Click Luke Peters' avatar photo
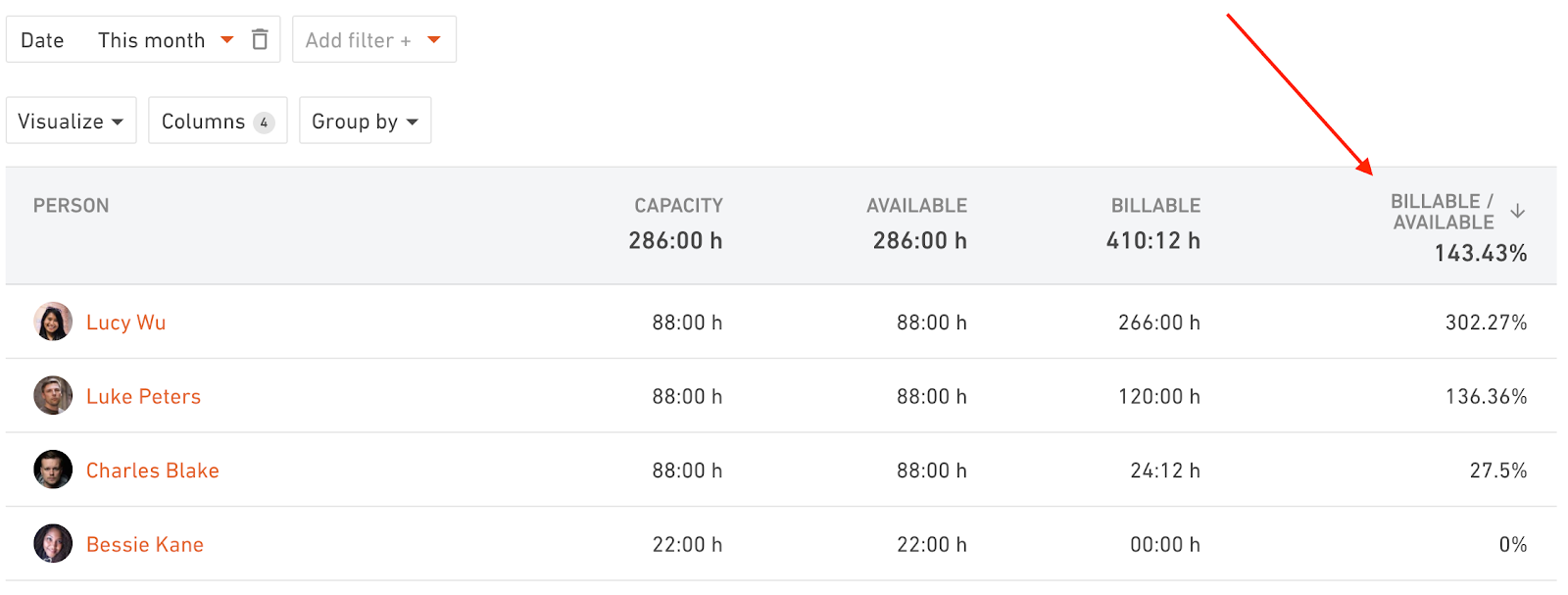The height and width of the screenshot is (595, 1568). pyautogui.click(x=53, y=396)
